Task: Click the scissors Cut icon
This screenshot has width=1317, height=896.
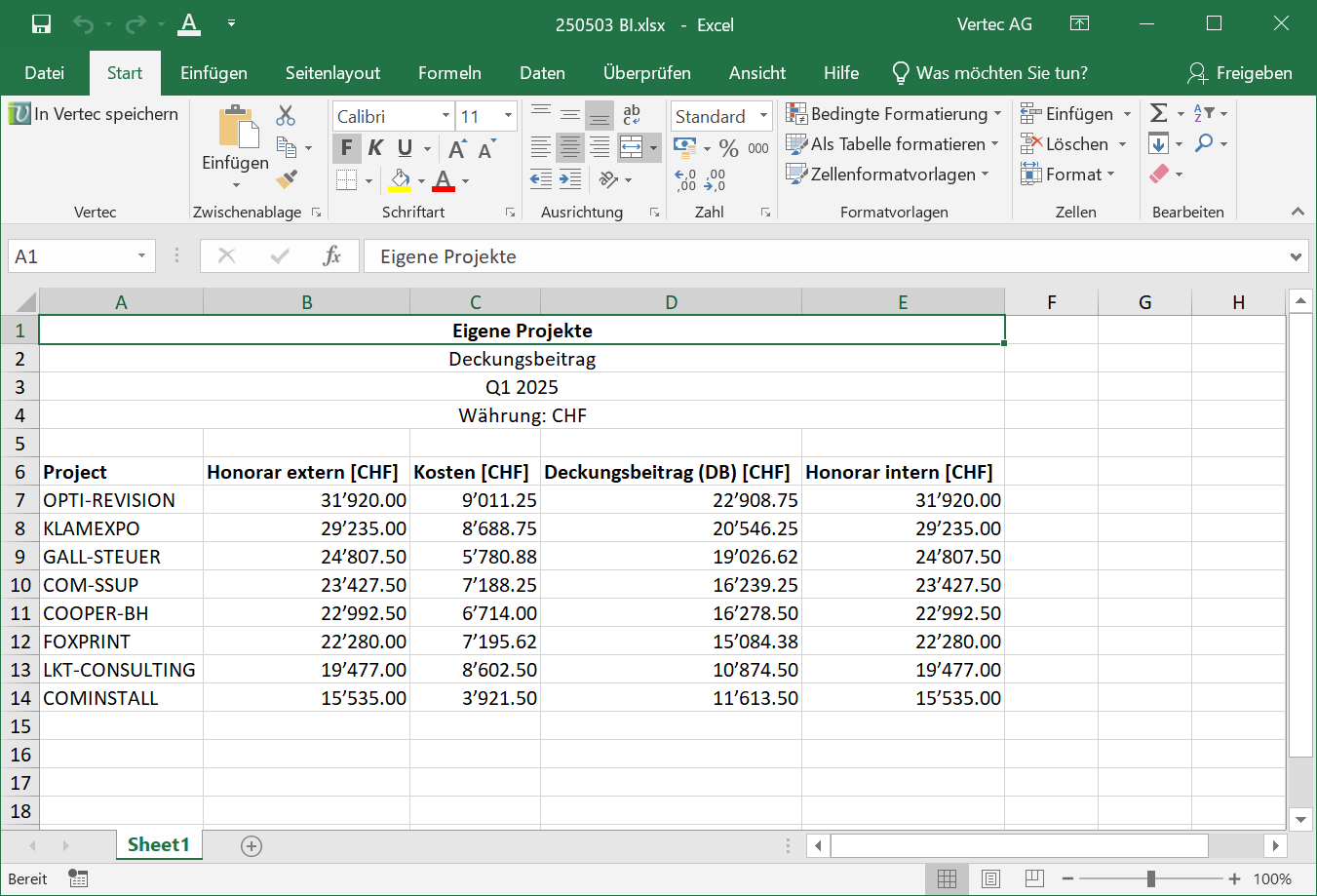Action: [x=286, y=116]
